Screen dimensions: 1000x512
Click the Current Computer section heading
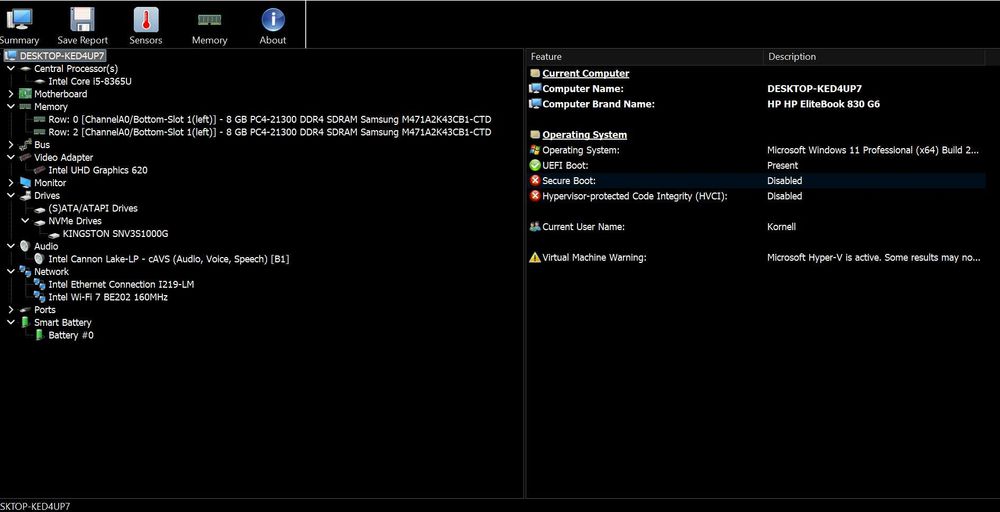click(585, 73)
